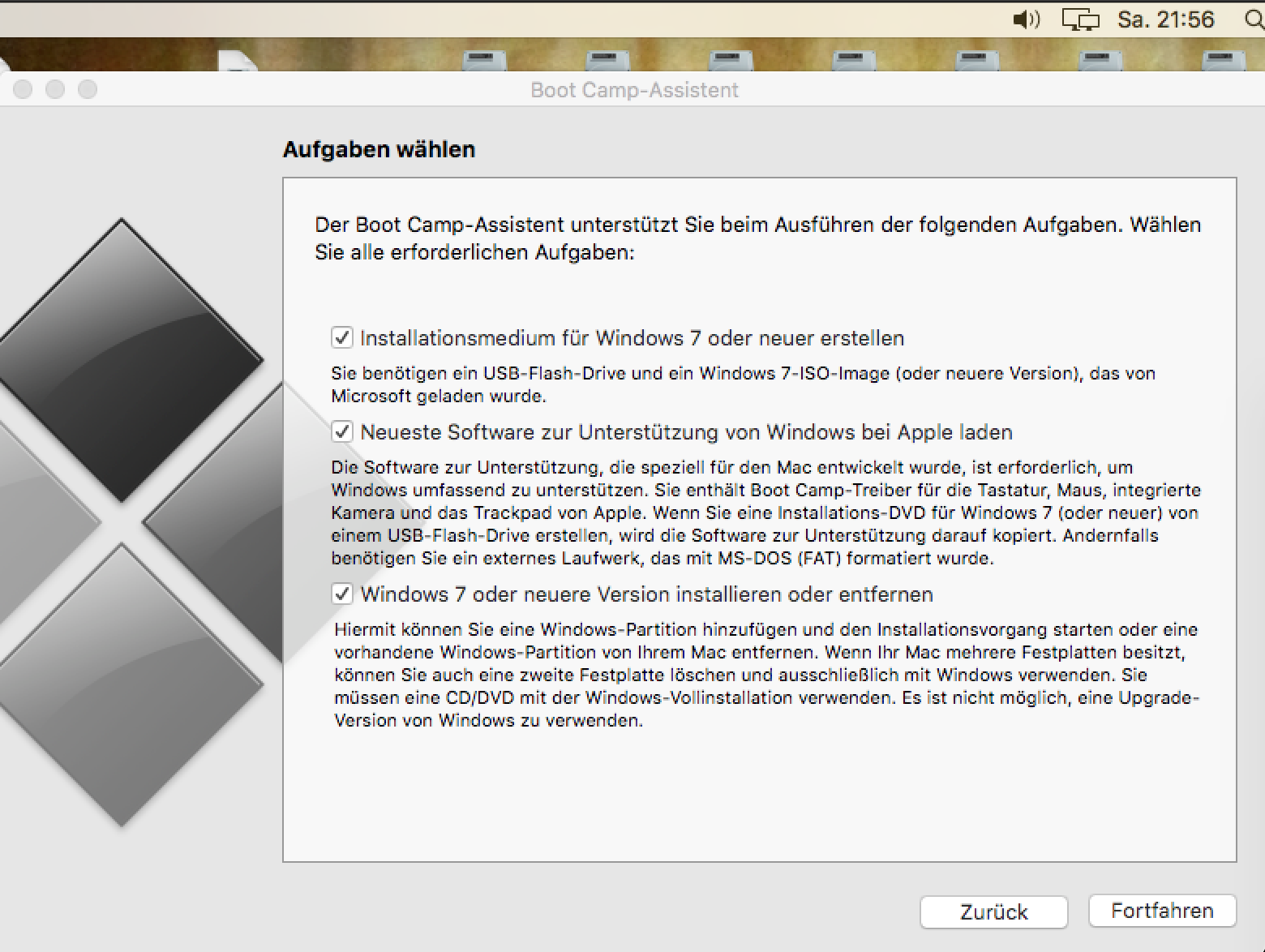The image size is (1265, 952).
Task: Go back with the Zurück button
Action: pyautogui.click(x=993, y=911)
